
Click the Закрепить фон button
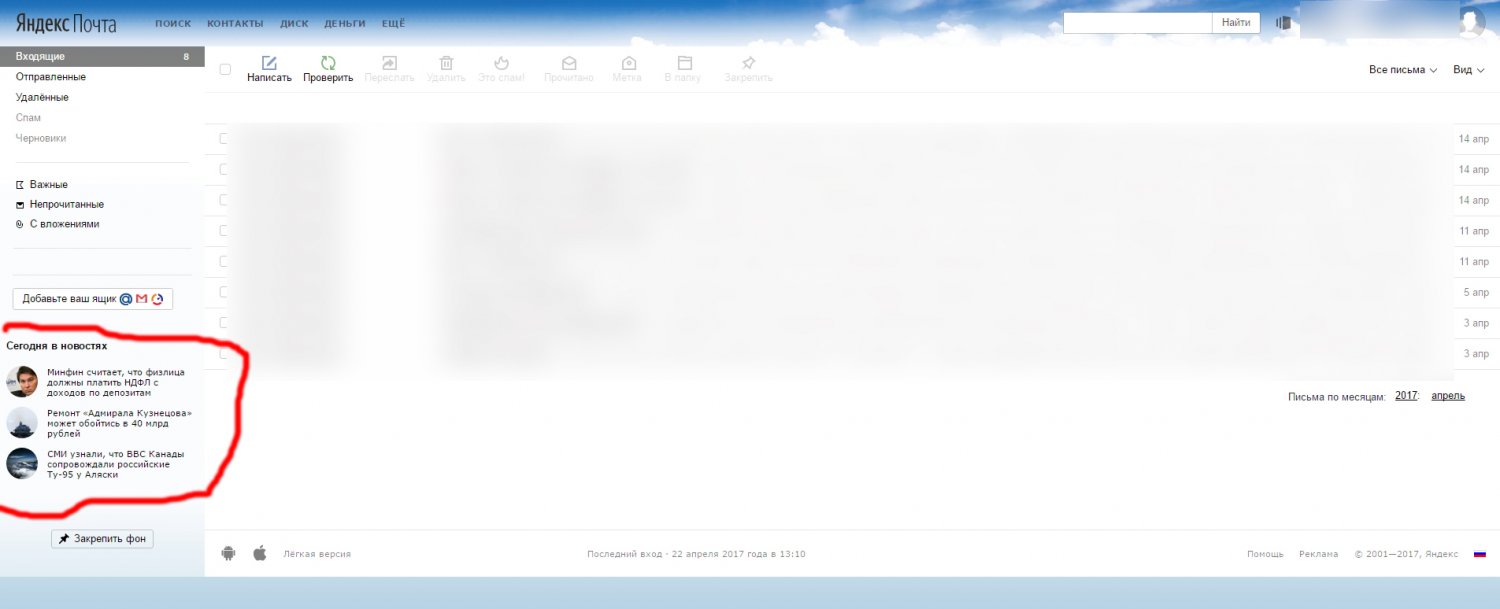pyautogui.click(x=102, y=539)
